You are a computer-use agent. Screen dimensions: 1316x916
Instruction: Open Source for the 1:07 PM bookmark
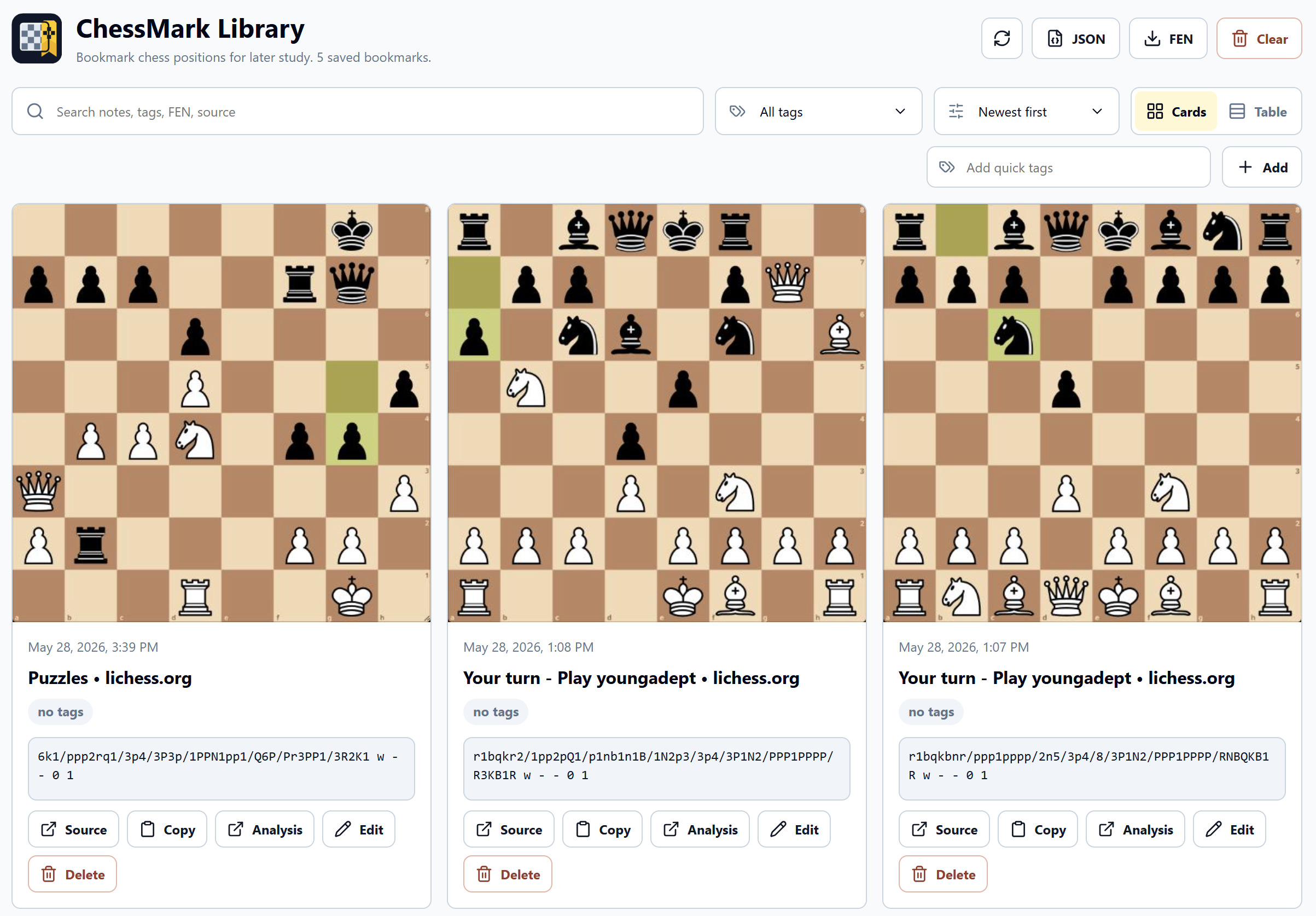(944, 829)
